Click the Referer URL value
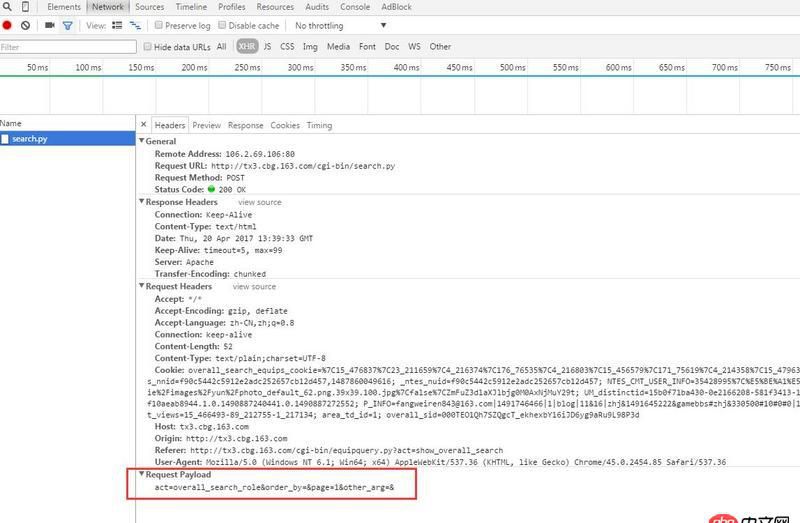The image size is (800, 523). coord(346,451)
